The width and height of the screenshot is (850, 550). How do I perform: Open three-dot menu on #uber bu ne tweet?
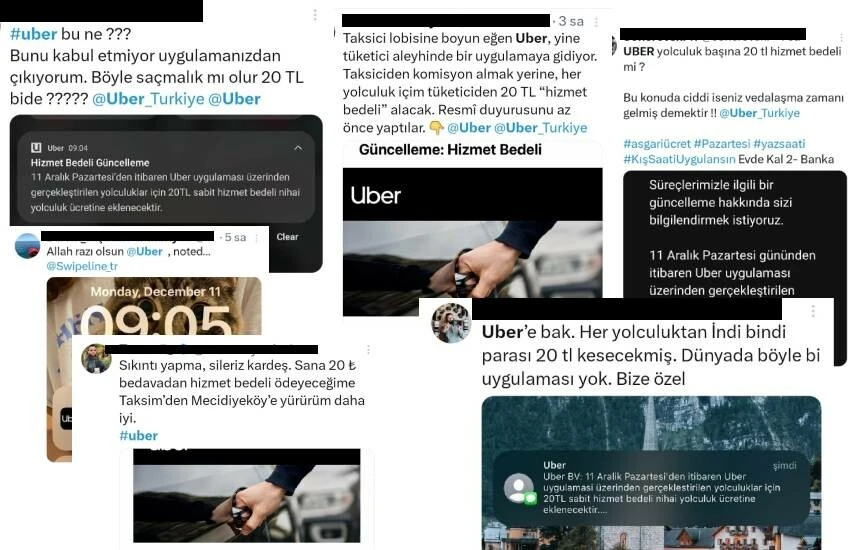[315, 15]
